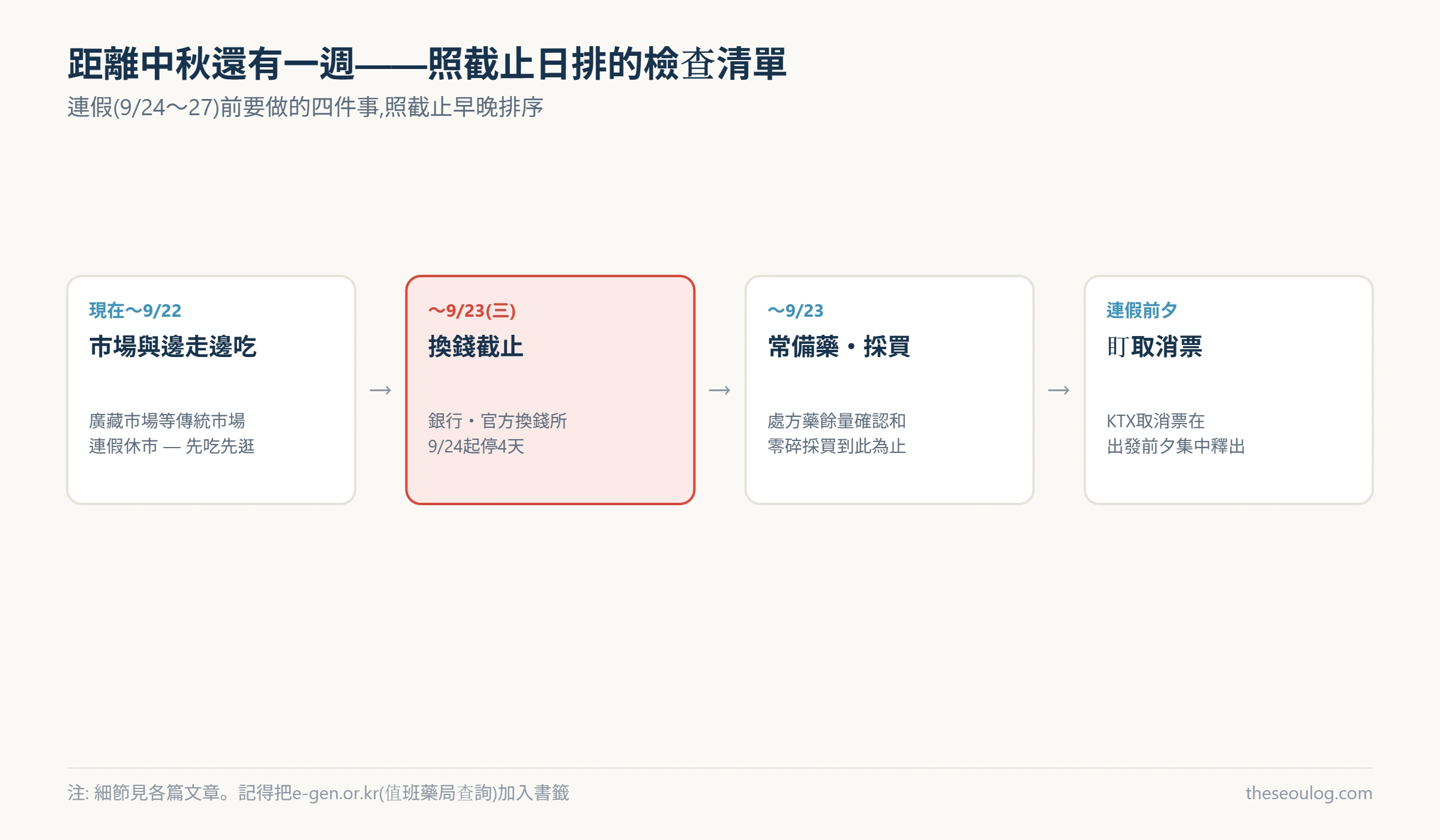The width and height of the screenshot is (1440, 840).
Task: Click the red date label ～9/23(三)
Action: [472, 310]
